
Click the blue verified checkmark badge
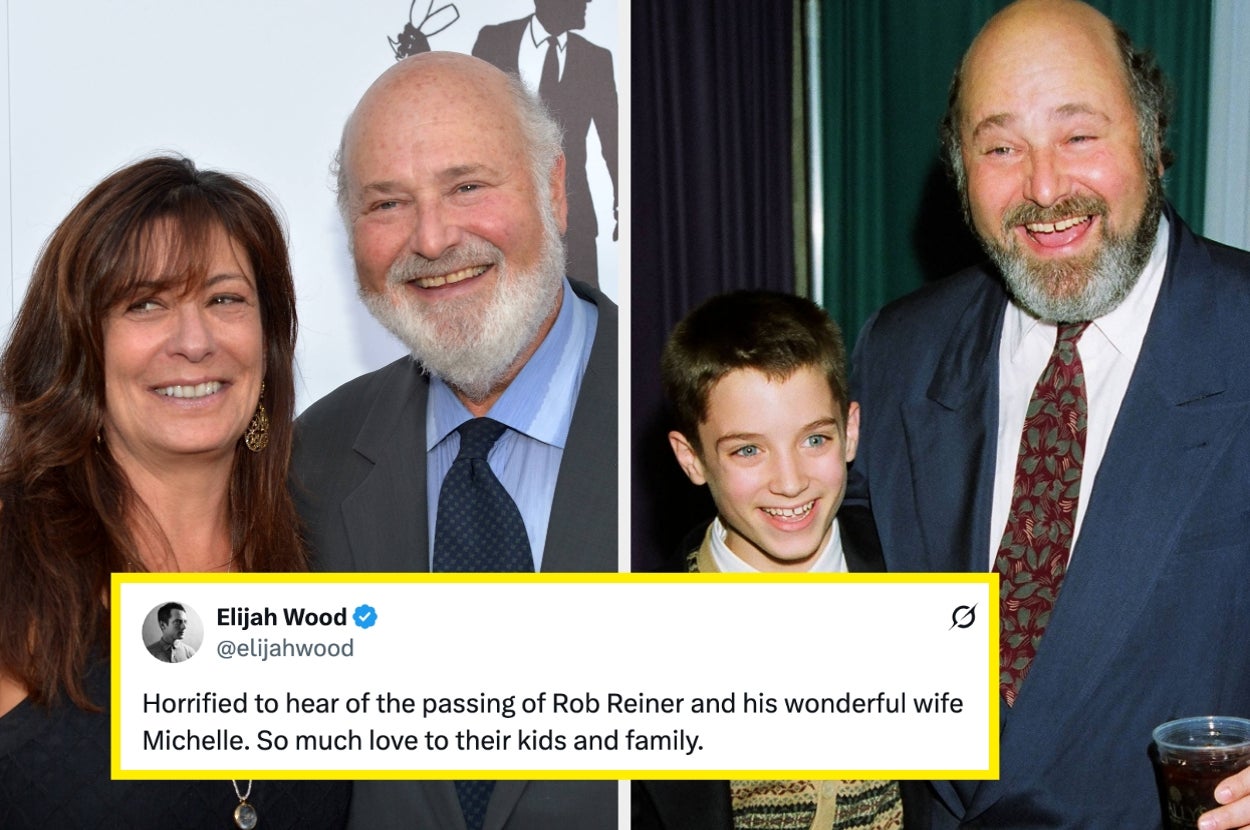click(x=365, y=617)
